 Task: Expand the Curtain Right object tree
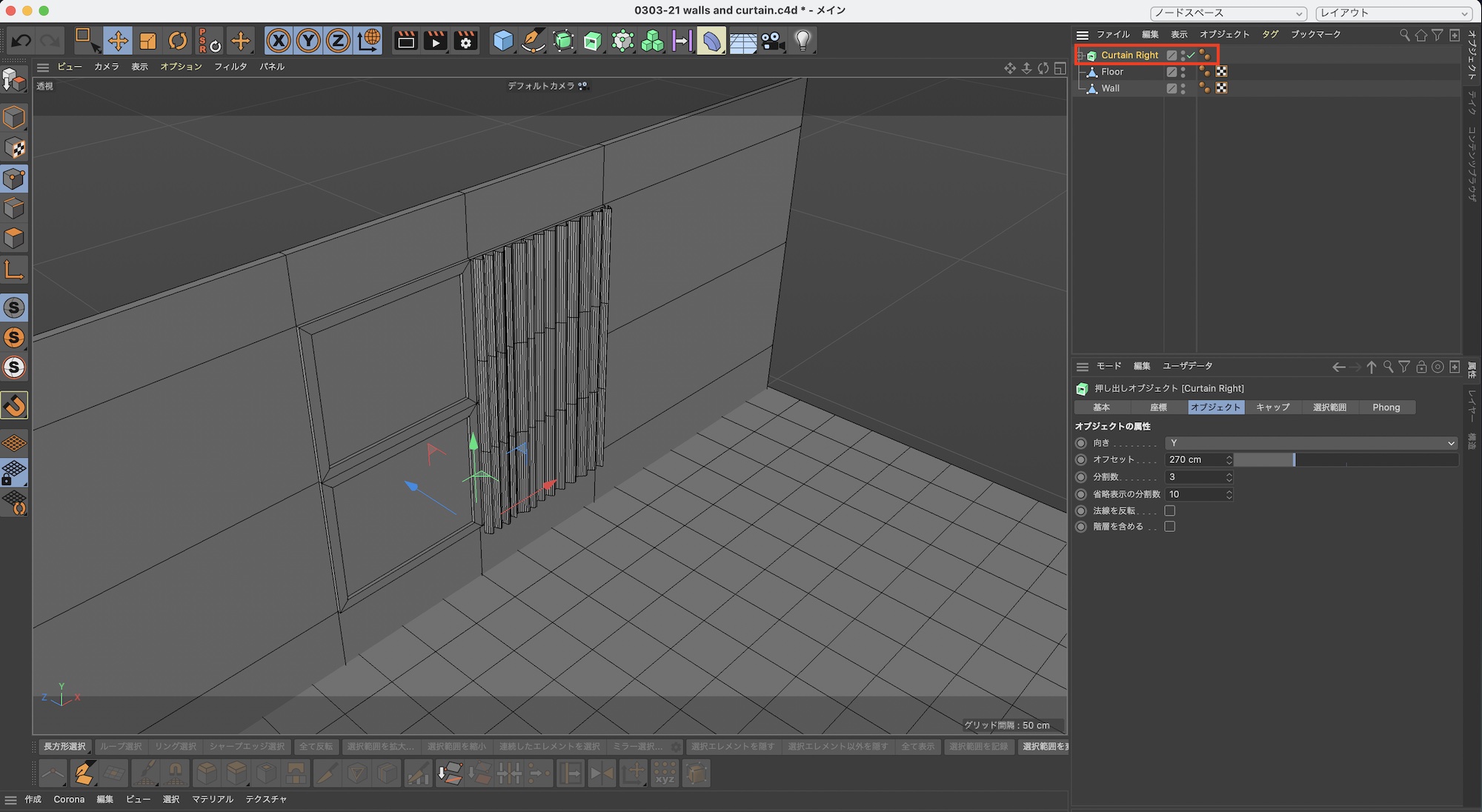1080,56
